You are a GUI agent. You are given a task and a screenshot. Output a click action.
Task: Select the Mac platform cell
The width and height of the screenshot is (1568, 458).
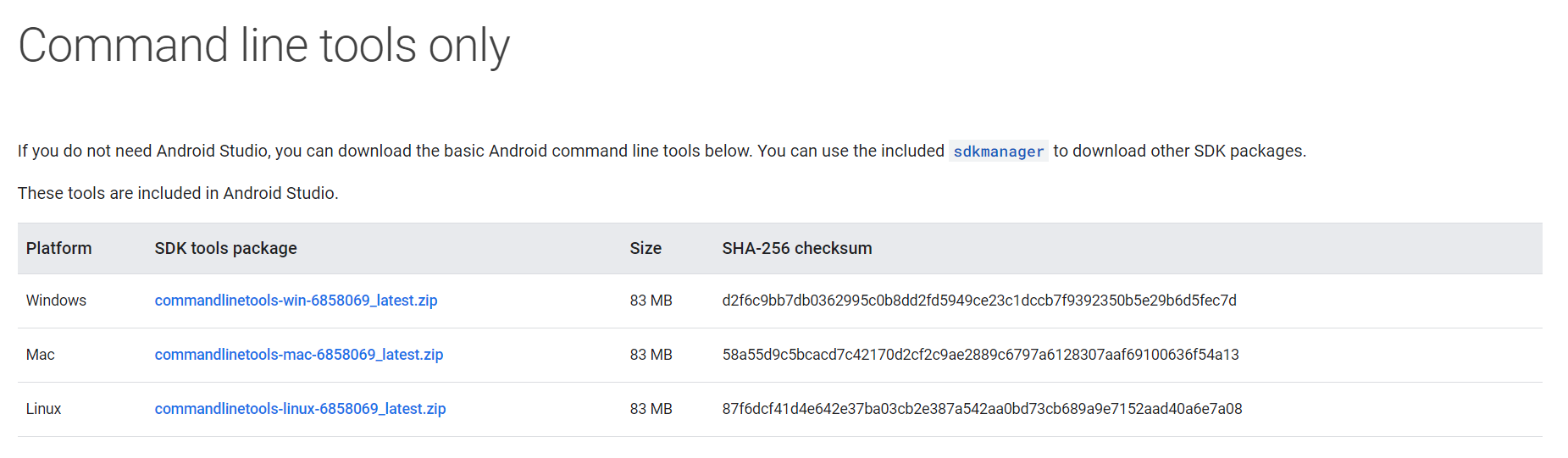click(x=41, y=355)
